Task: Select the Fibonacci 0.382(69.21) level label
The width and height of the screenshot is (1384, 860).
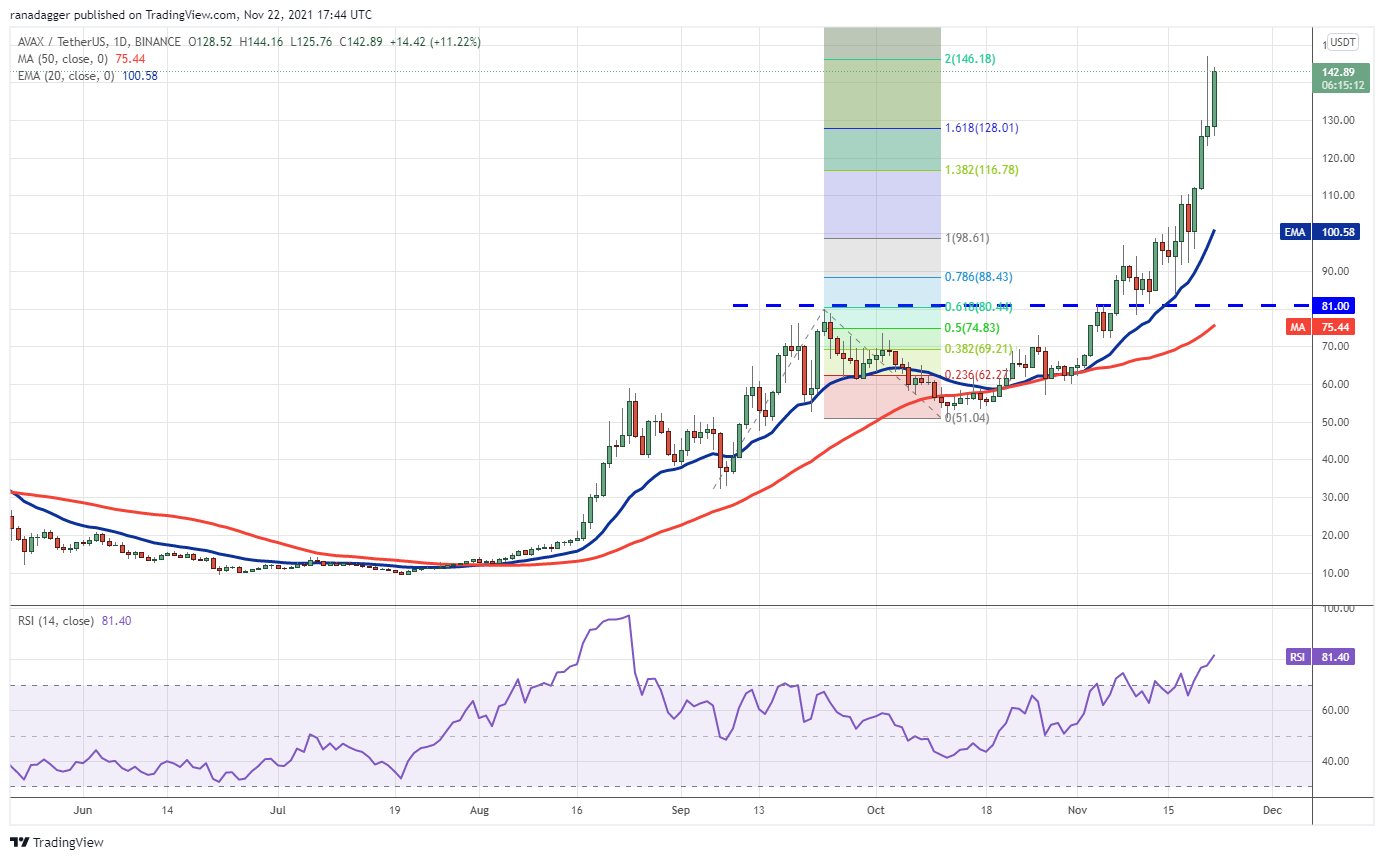Action: pyautogui.click(x=981, y=350)
